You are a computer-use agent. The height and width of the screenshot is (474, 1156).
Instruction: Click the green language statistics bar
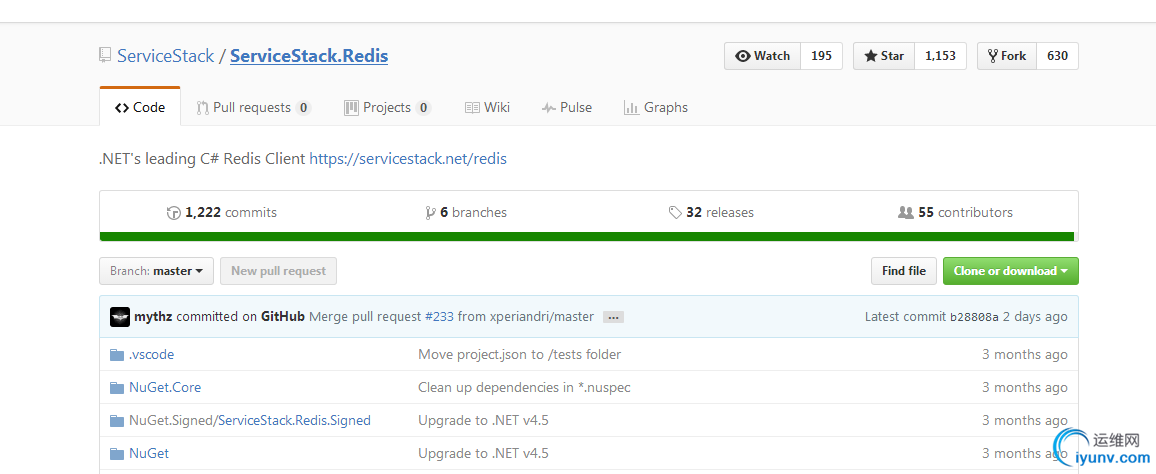[587, 237]
